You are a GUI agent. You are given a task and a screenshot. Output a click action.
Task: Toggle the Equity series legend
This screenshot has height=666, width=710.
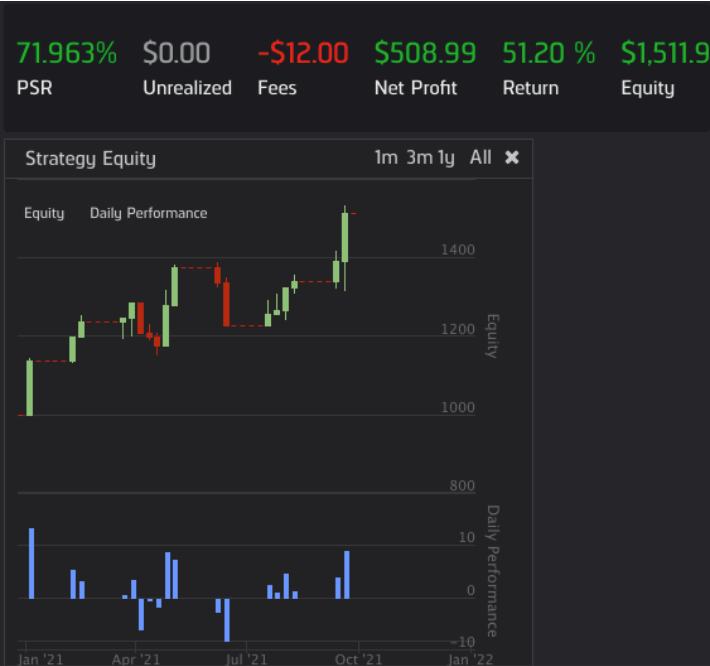(44, 213)
